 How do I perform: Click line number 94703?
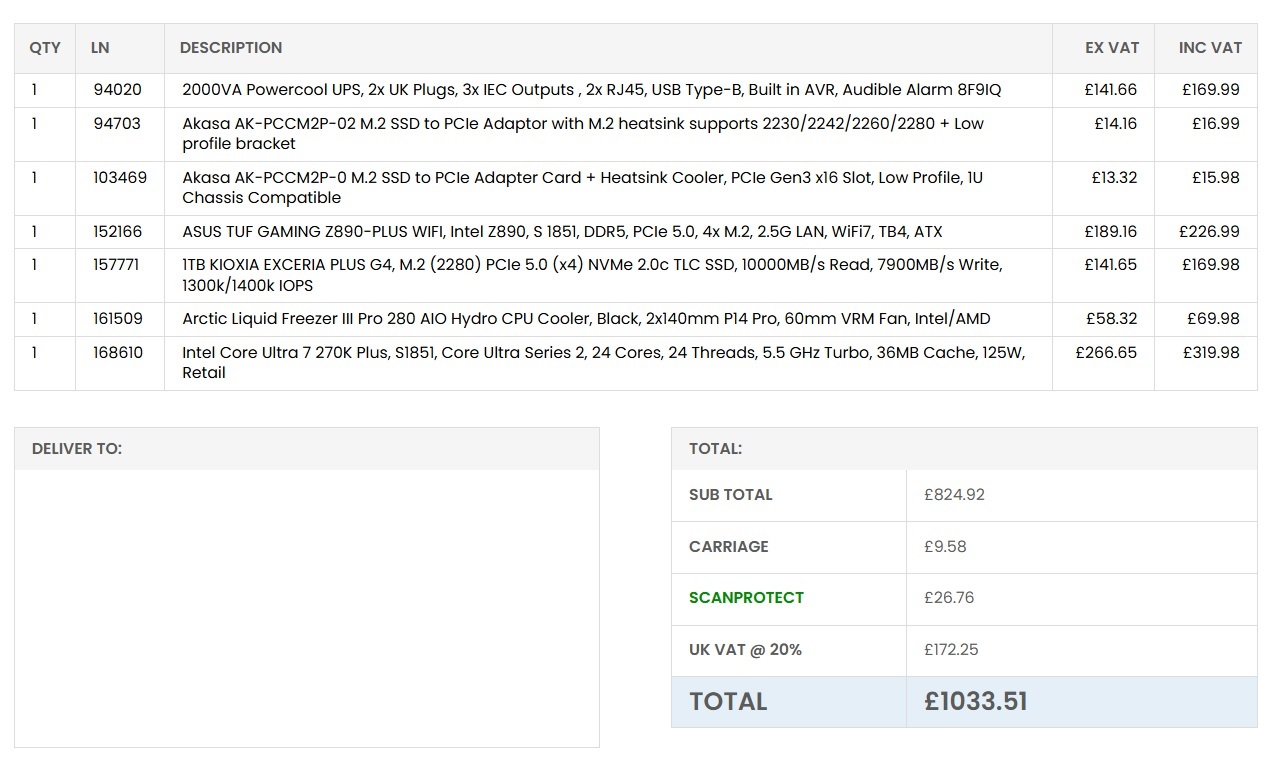coord(117,124)
